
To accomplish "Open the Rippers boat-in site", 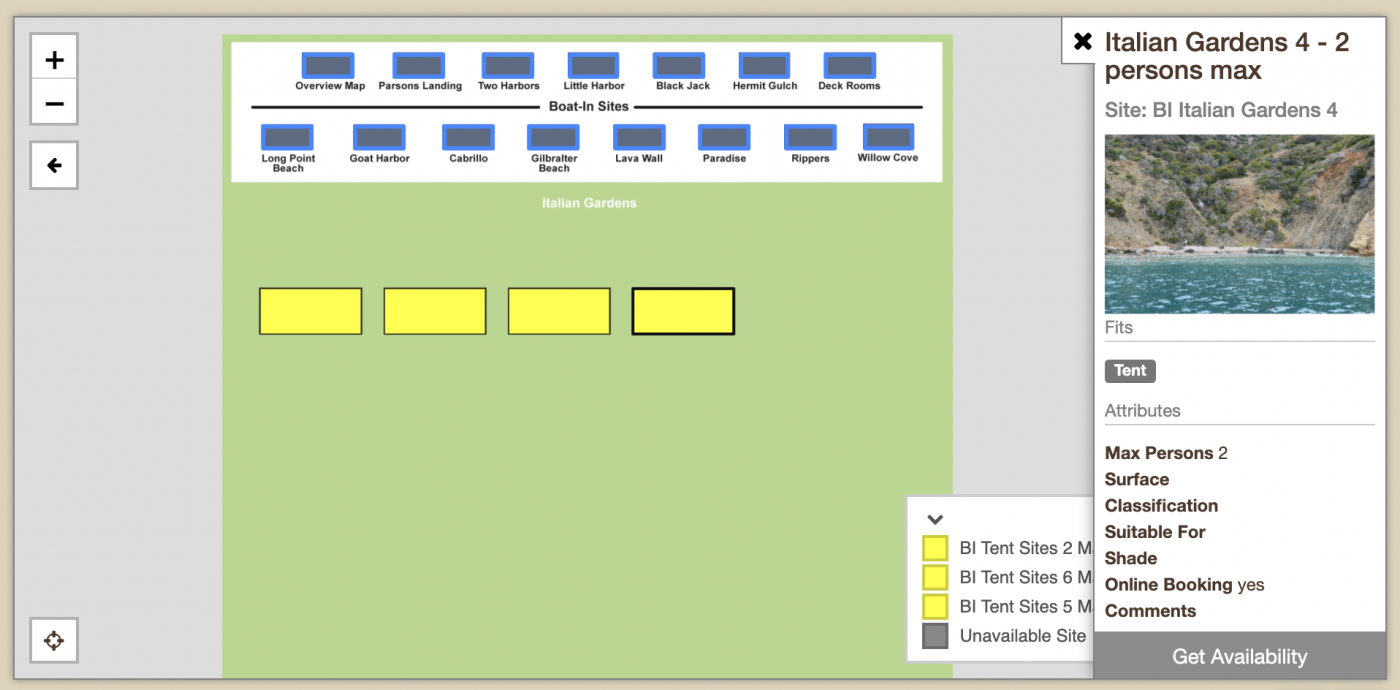I will [810, 137].
